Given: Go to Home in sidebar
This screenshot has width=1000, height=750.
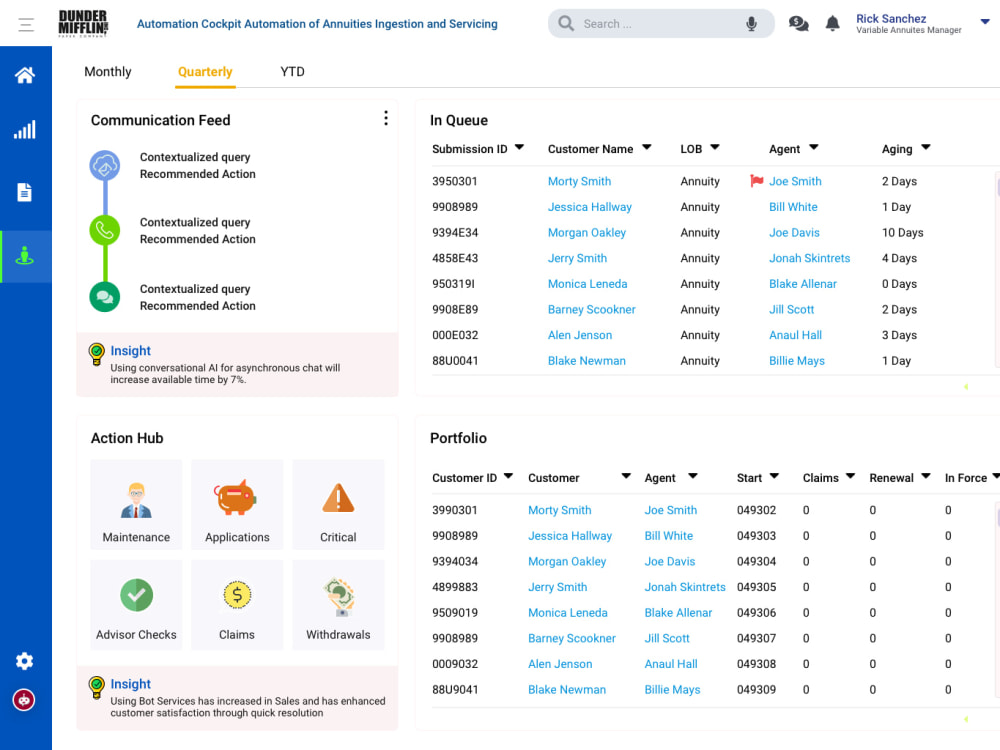Looking at the screenshot, I should tap(25, 75).
